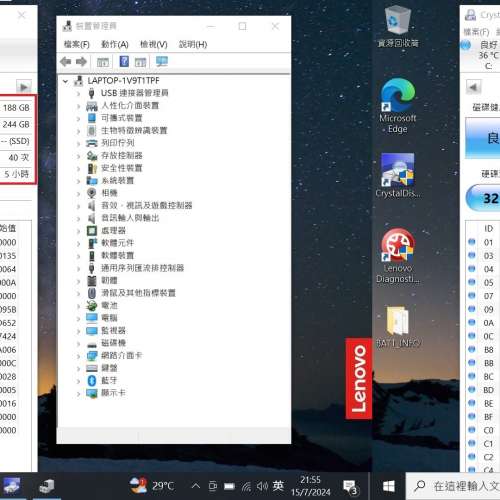Image resolution: width=500 pixels, height=500 pixels.
Task: Expand the 可攜式裝置 category
Action: pos(79,118)
